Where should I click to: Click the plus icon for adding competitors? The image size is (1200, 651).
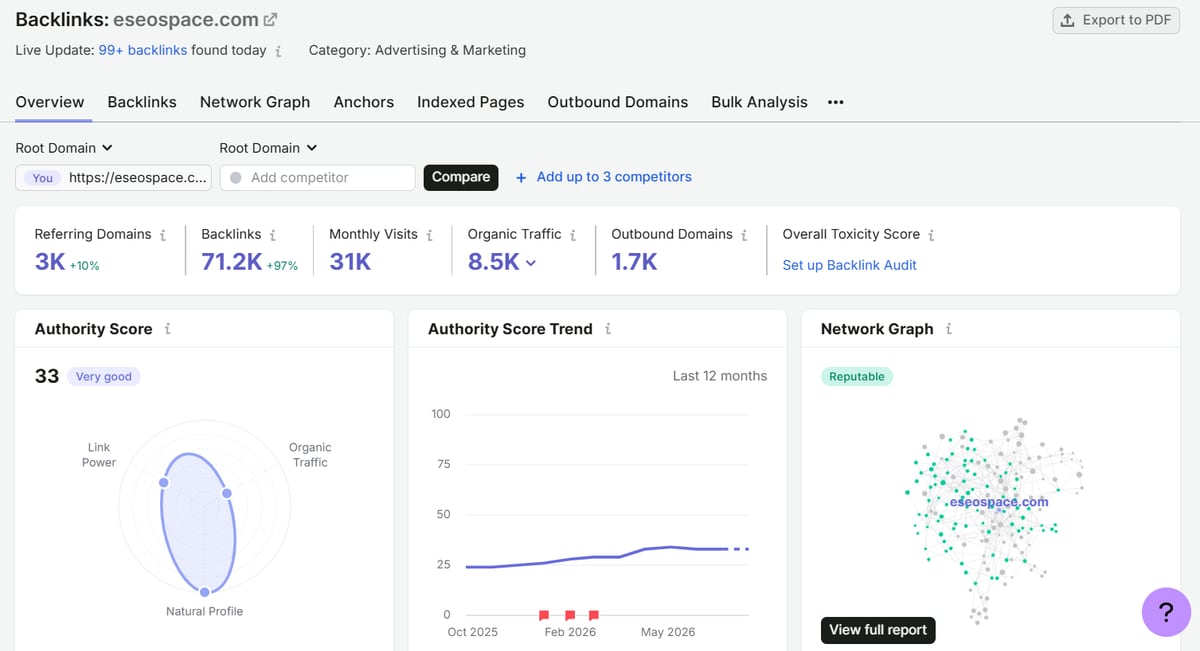pos(521,177)
